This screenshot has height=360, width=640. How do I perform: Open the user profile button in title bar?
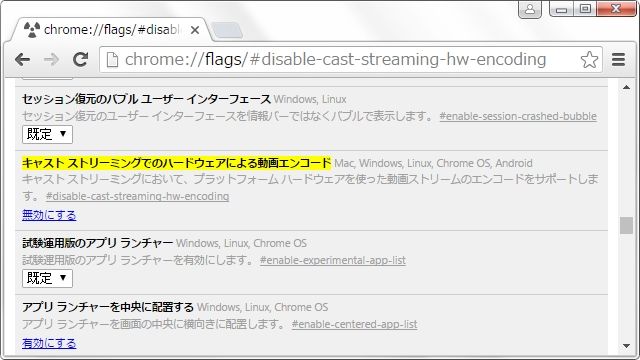(530, 9)
